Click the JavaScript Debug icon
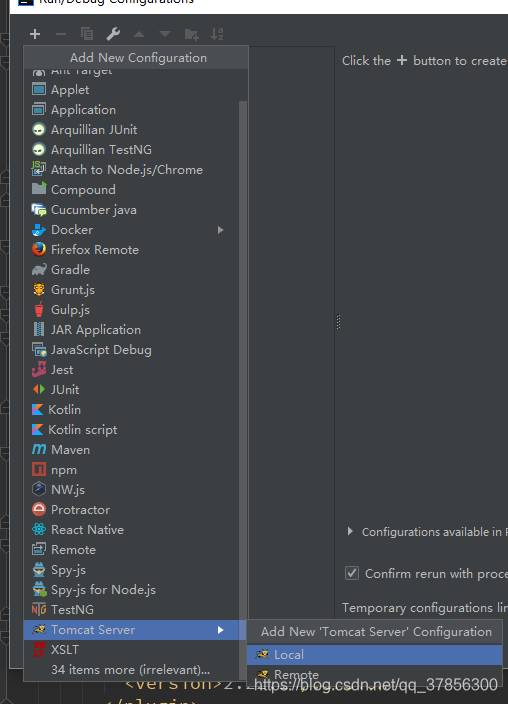Viewport: 508px width, 704px height. click(x=39, y=349)
